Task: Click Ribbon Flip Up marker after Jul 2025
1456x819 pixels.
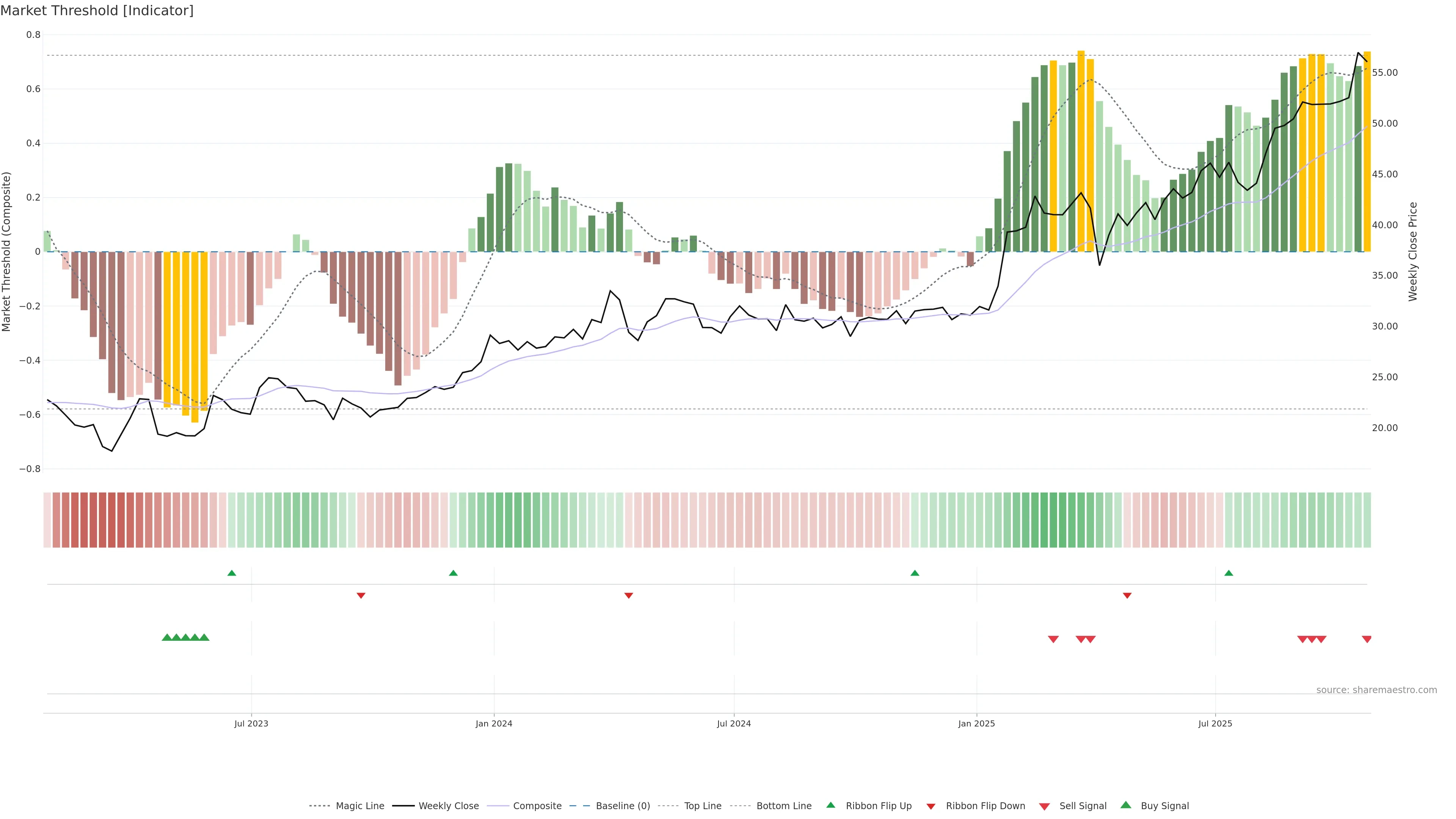Action: [x=1229, y=573]
